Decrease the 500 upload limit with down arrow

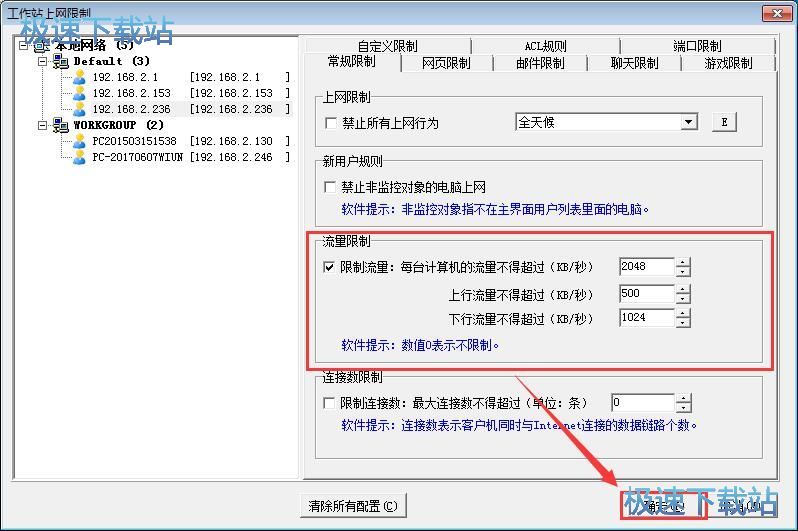683,298
